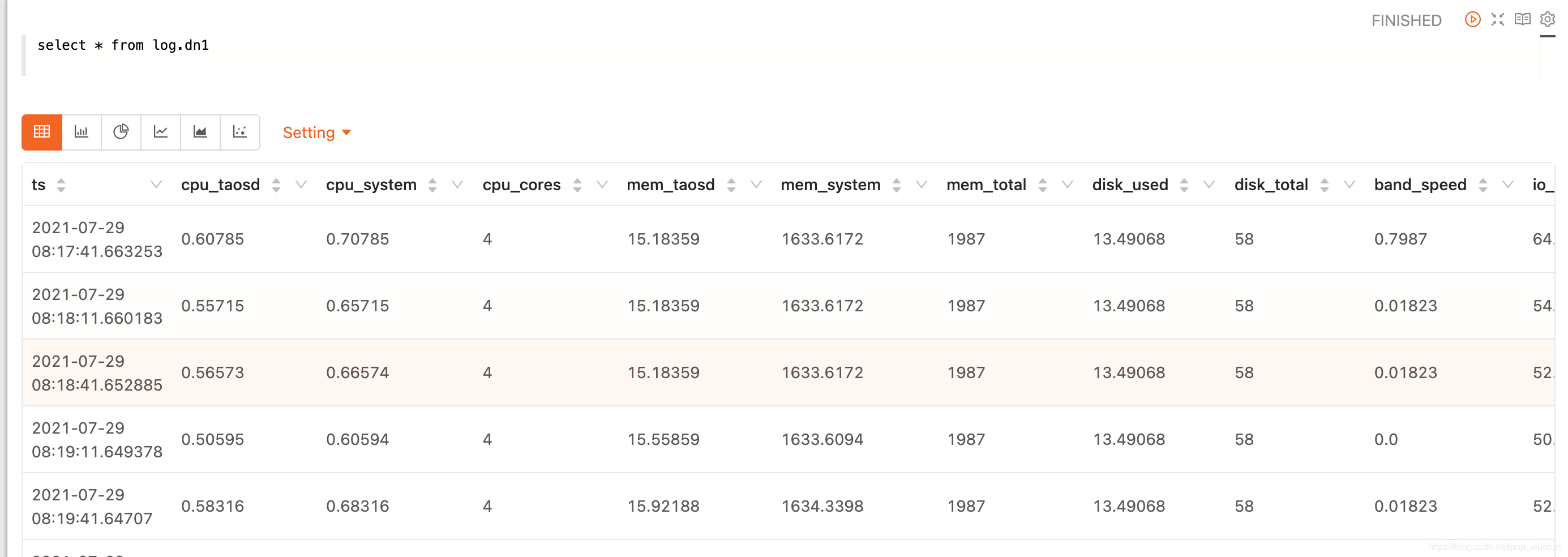This screenshot has width=1568, height=557.
Task: Sort by the disk_total column
Action: click(1325, 185)
